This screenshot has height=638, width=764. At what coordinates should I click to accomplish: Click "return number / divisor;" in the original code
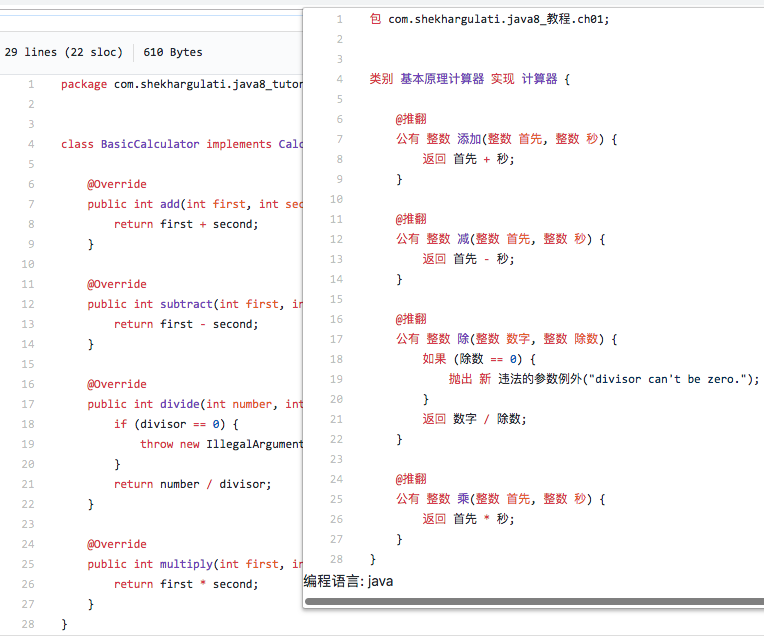pyautogui.click(x=193, y=484)
